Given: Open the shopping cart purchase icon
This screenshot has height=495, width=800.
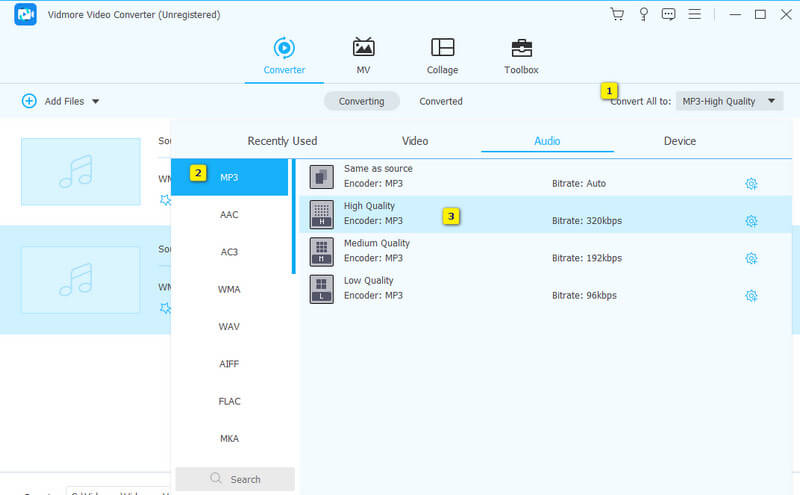Looking at the screenshot, I should click(617, 14).
